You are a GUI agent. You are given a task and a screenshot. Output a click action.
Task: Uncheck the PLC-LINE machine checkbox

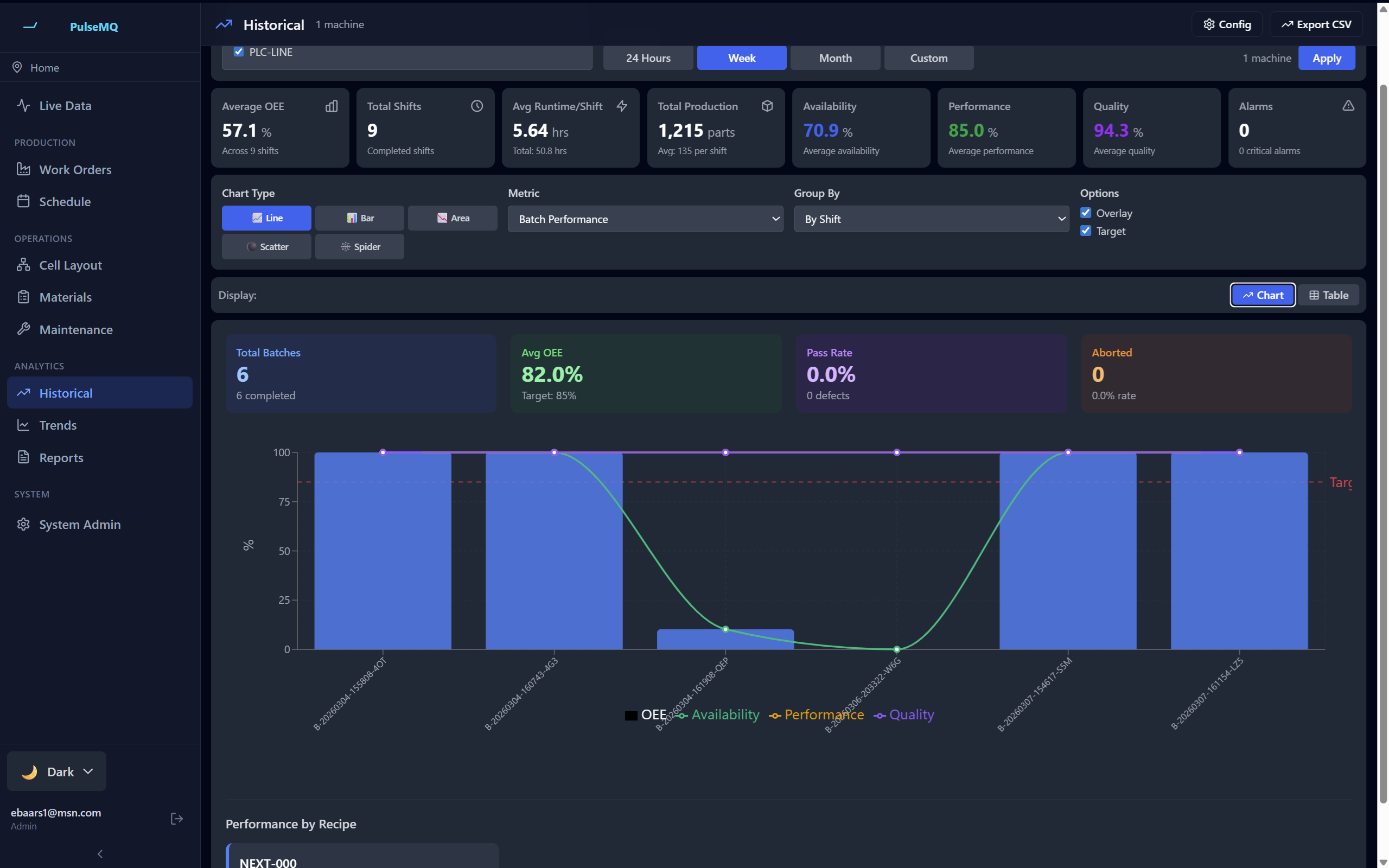(x=239, y=51)
